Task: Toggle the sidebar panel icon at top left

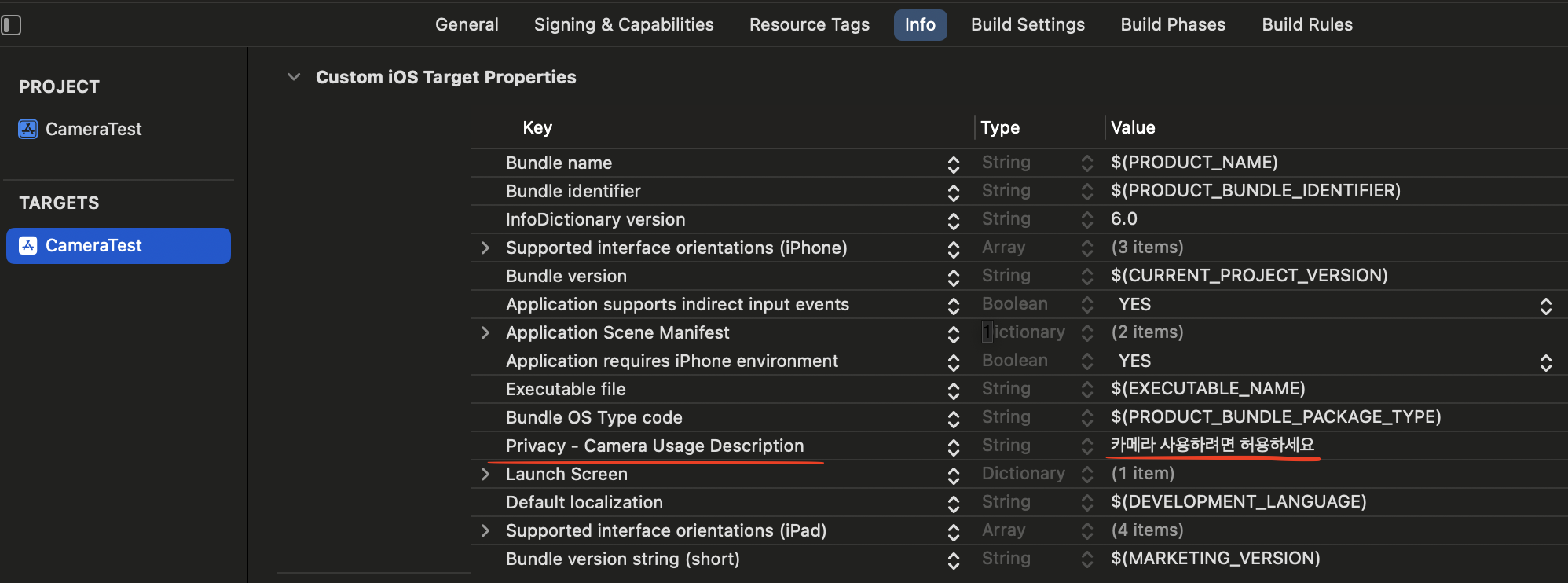Action: [x=11, y=25]
